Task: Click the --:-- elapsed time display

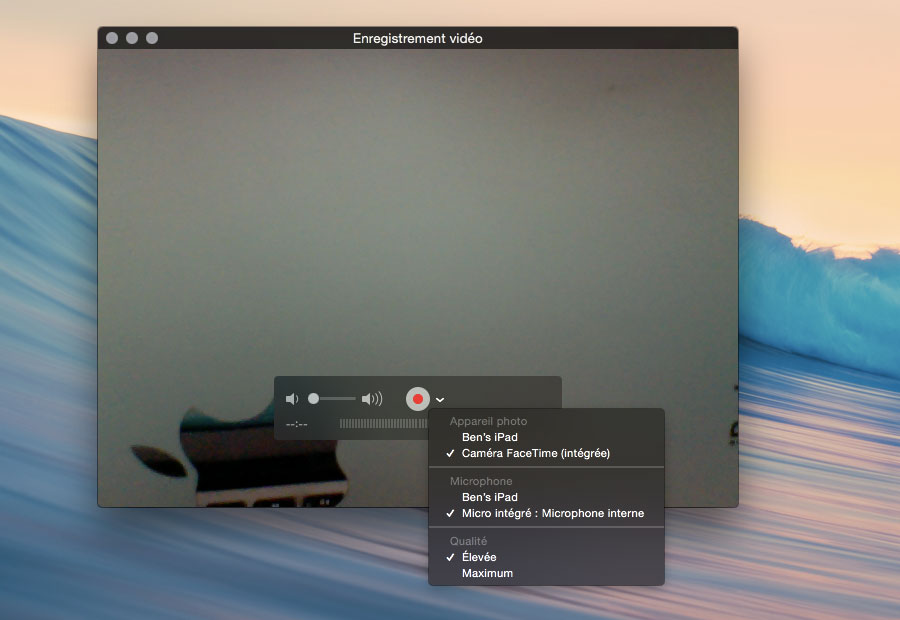Action: point(297,424)
